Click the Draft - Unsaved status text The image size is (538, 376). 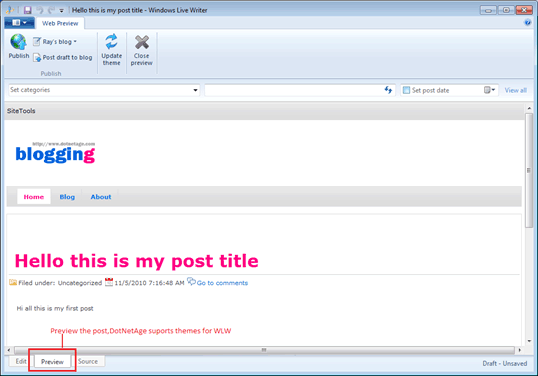(x=504, y=363)
